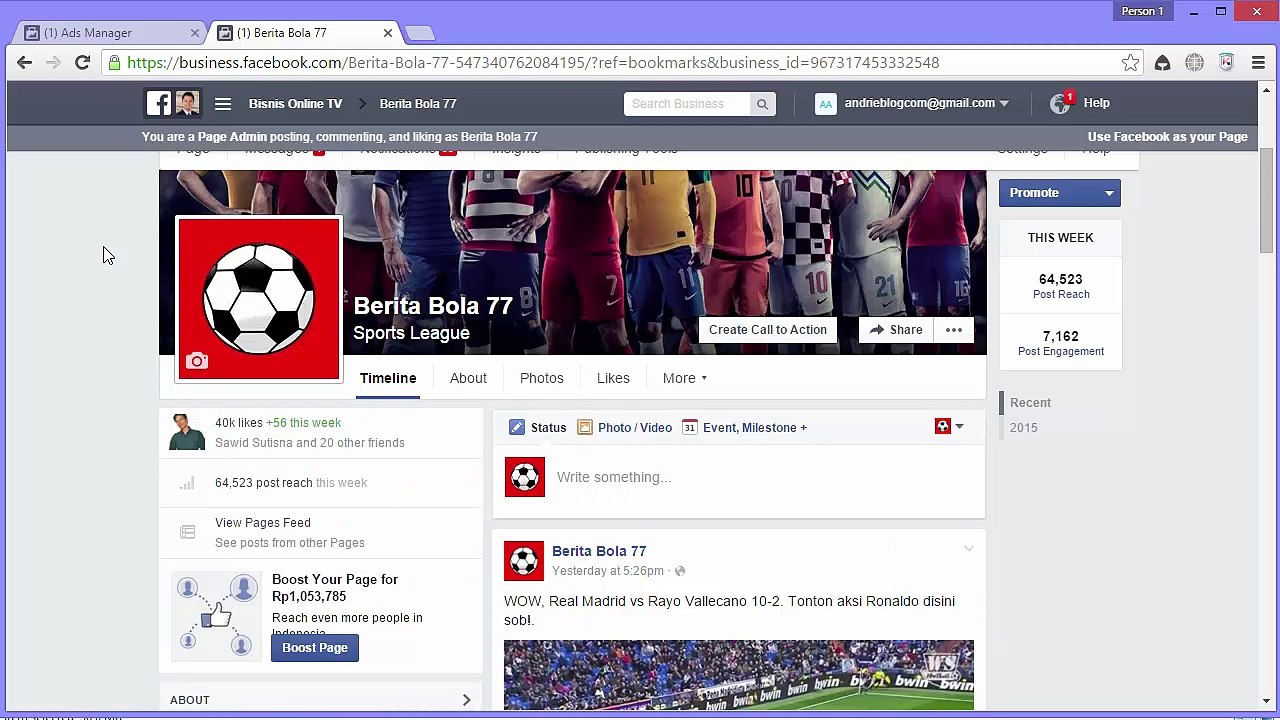Image resolution: width=1280 pixels, height=720 pixels.
Task: Click 64,523 Post Reach stat
Action: click(x=1060, y=286)
